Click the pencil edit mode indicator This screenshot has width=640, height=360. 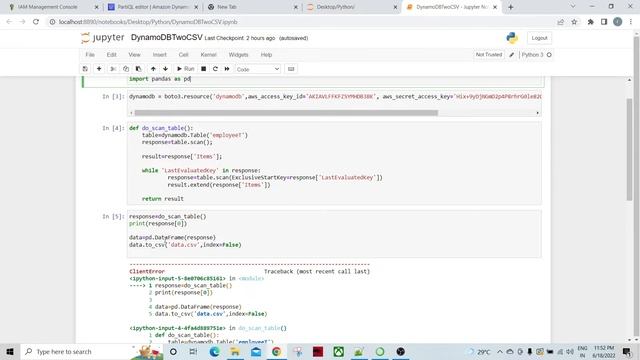pos(511,55)
